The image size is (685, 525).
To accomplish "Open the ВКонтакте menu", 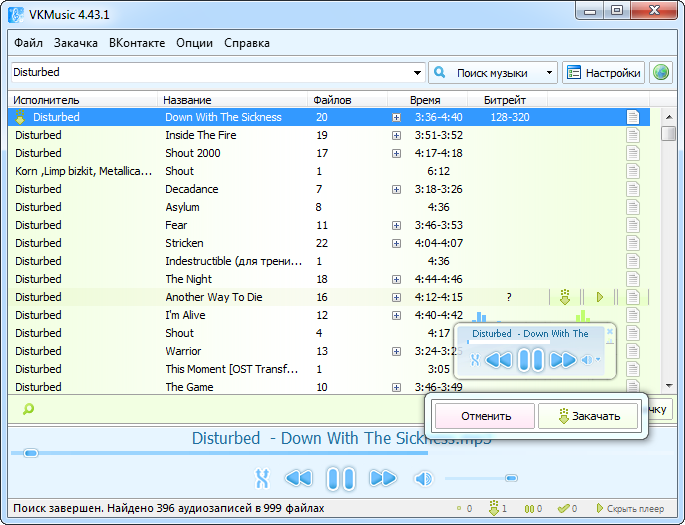I will point(137,43).
